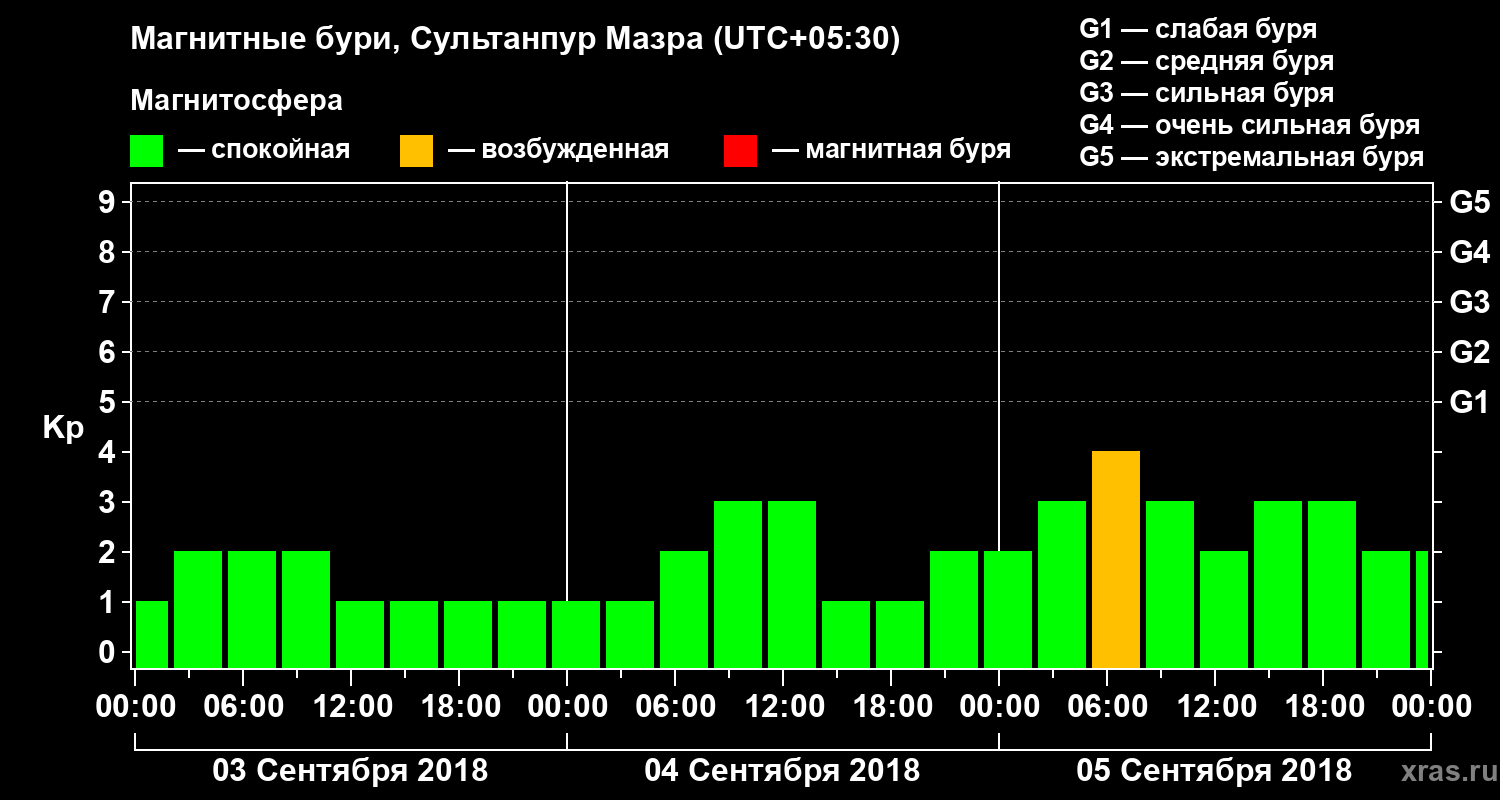Click the '— возбужденная' legend label
Screen dimensions: 1500x800
(558, 151)
